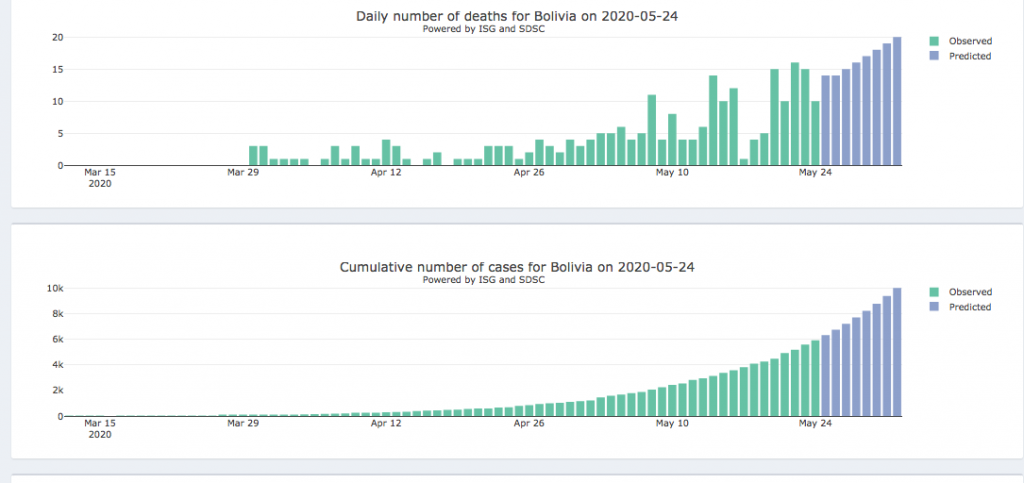
Task: Click Mar 29 x-axis label in deaths chart
Action: (x=244, y=172)
